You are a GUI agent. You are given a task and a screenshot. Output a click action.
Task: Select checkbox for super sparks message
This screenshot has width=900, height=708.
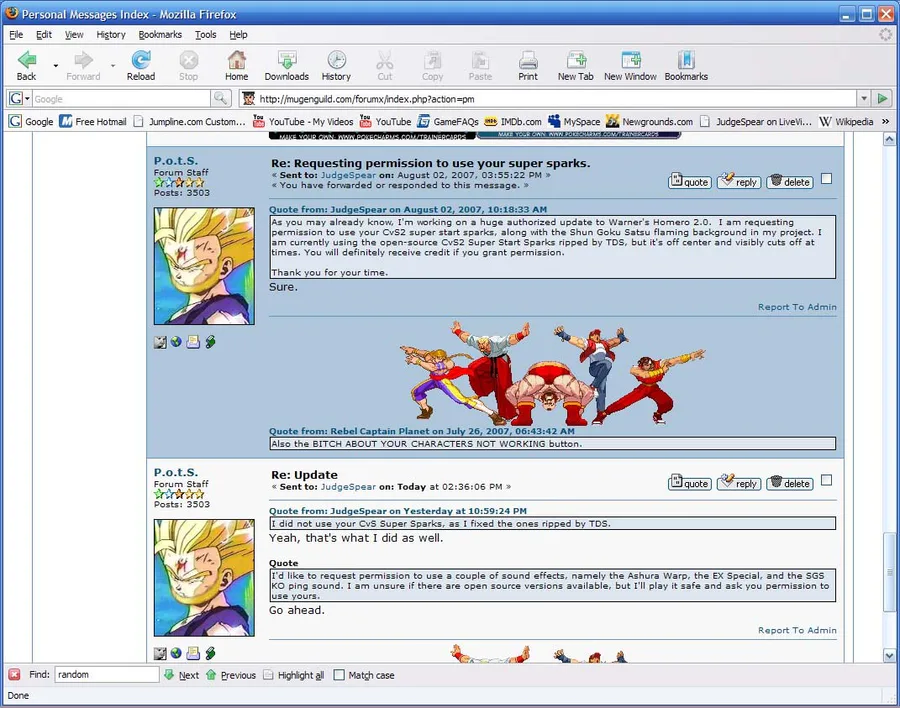[x=827, y=179]
